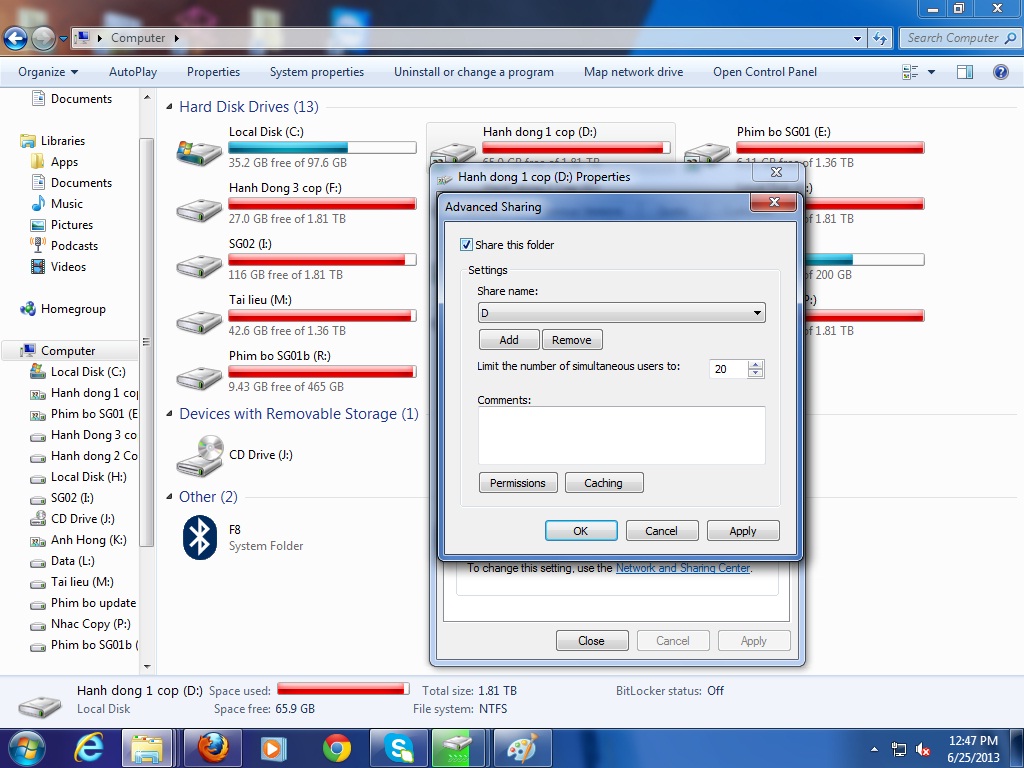
Task: Confirm Advanced Sharing with OK
Action: click(x=581, y=531)
